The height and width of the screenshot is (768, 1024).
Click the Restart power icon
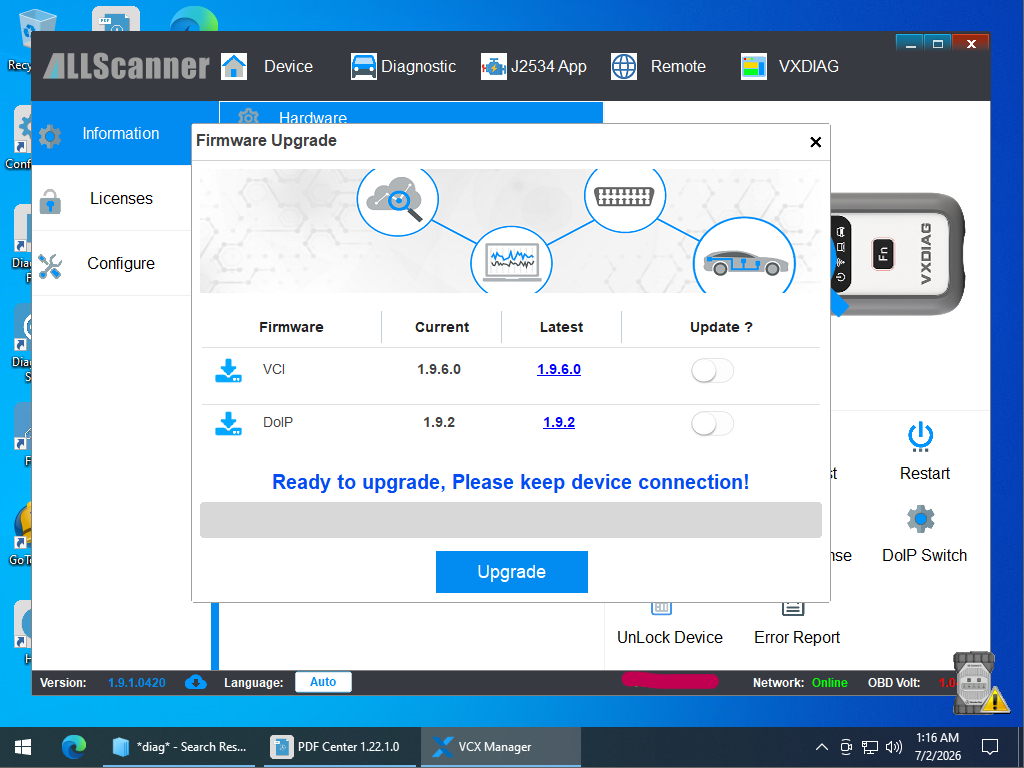(920, 436)
